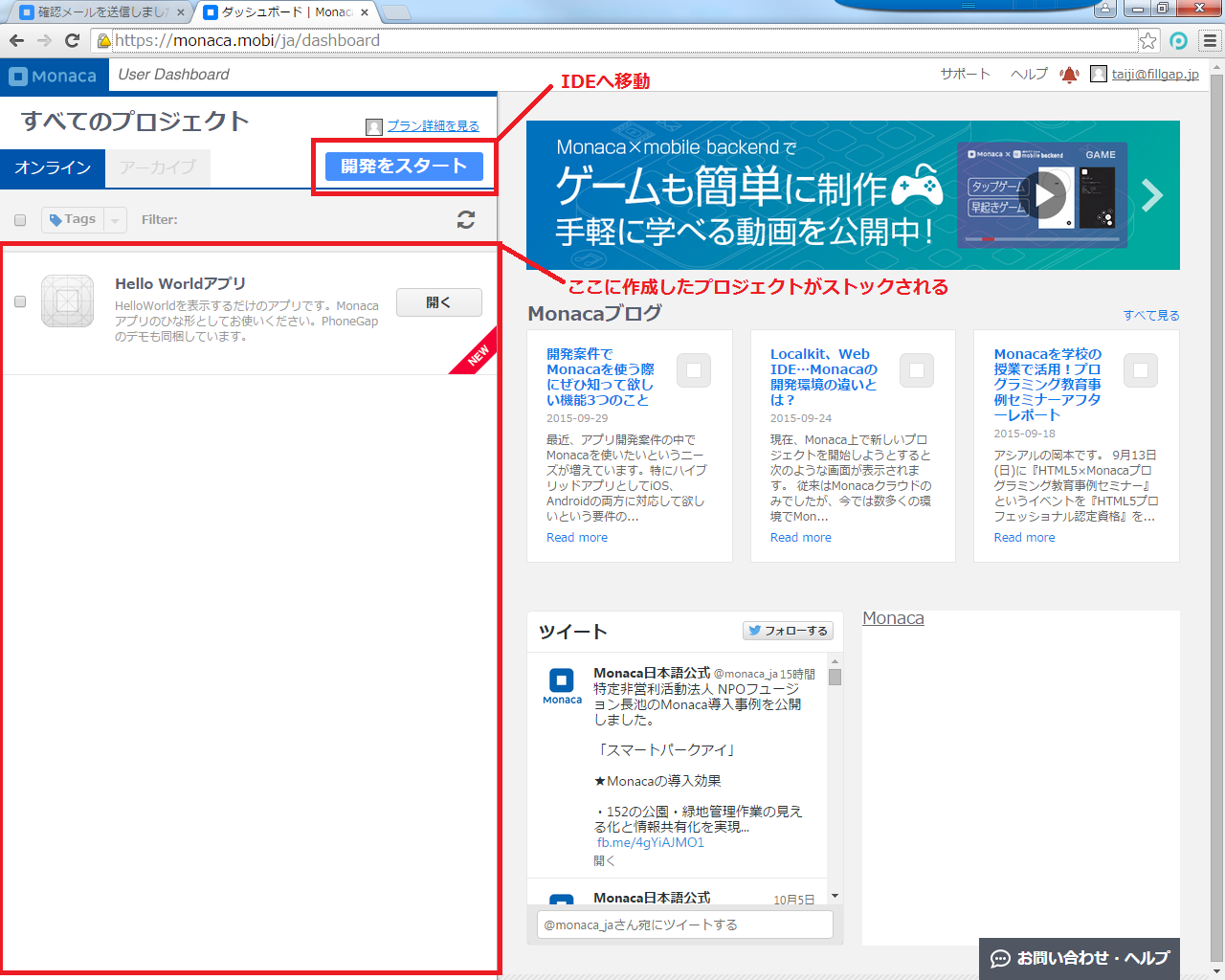
Task: Click the tweet feed scrollbar thumb
Action: 835,677
